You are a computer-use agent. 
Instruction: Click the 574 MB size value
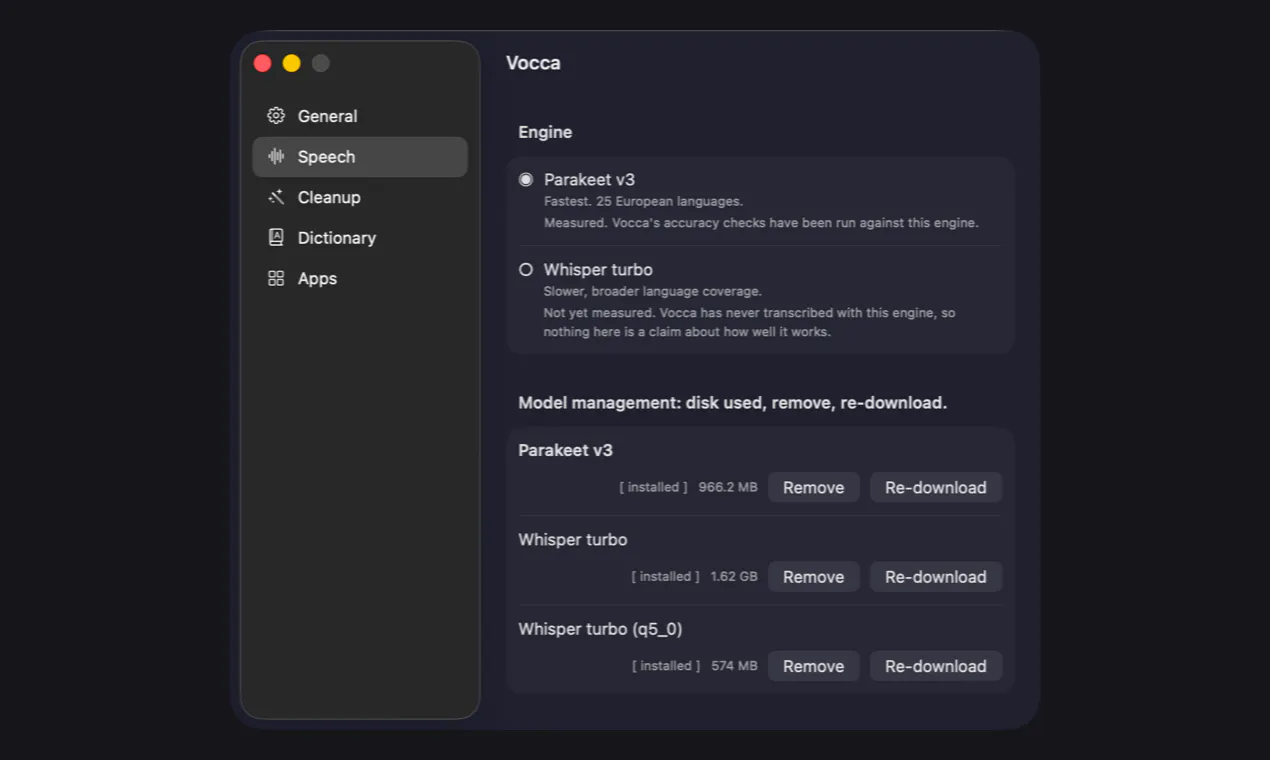(734, 666)
